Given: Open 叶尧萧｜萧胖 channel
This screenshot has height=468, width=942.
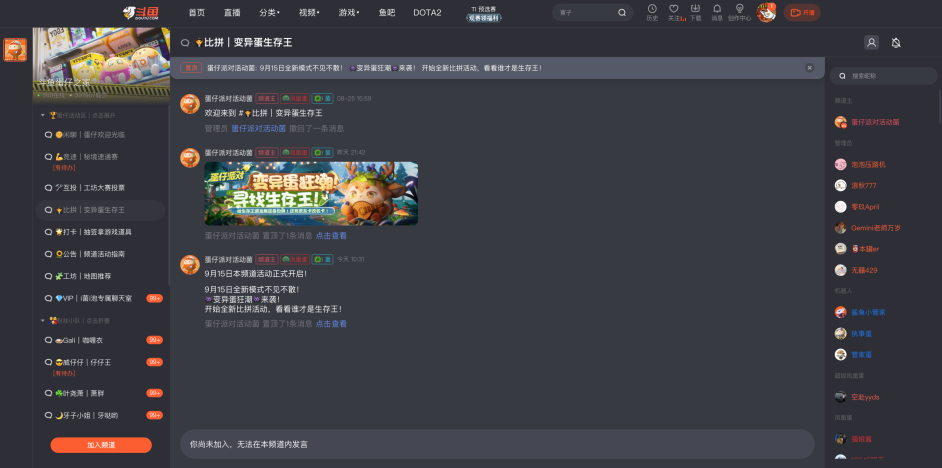Looking at the screenshot, I should tap(100, 393).
